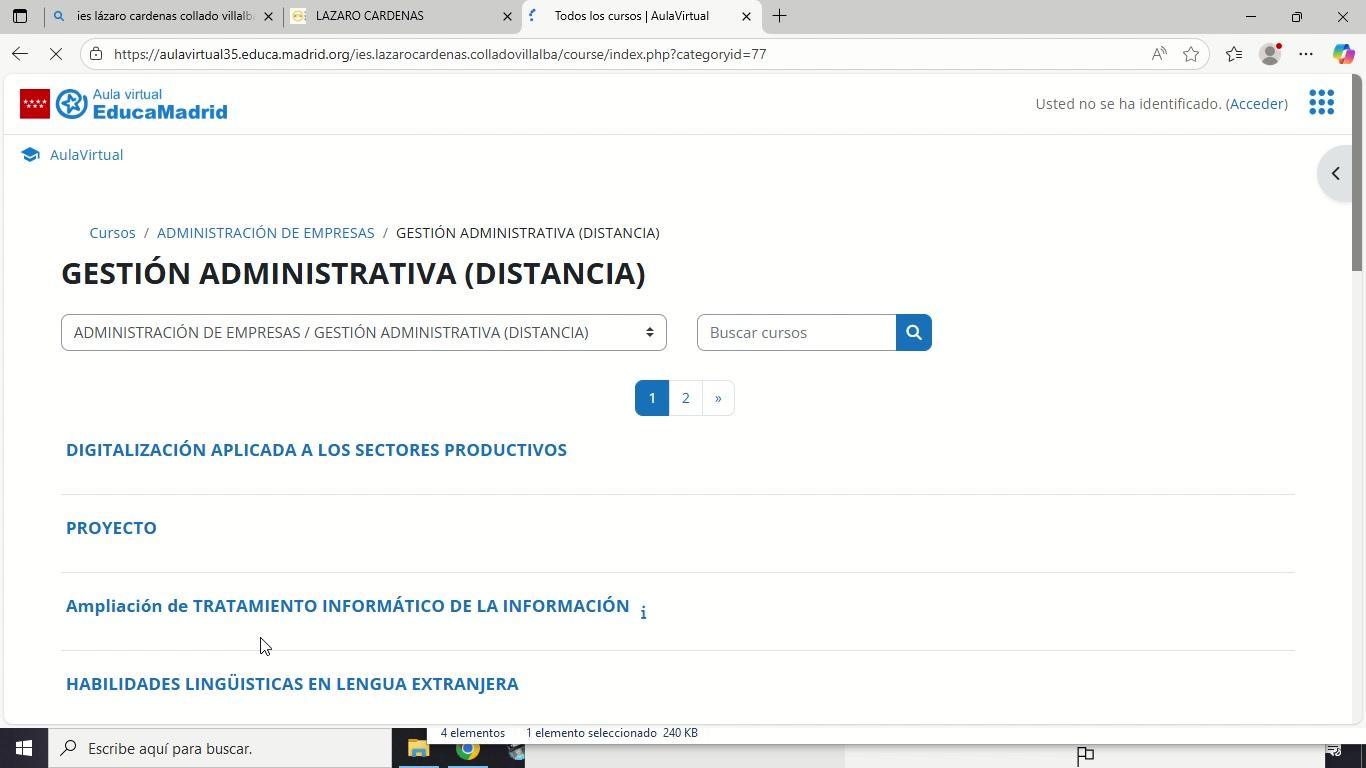Click the Read aloud icon in address bar
This screenshot has width=1366, height=768.
[x=1159, y=54]
